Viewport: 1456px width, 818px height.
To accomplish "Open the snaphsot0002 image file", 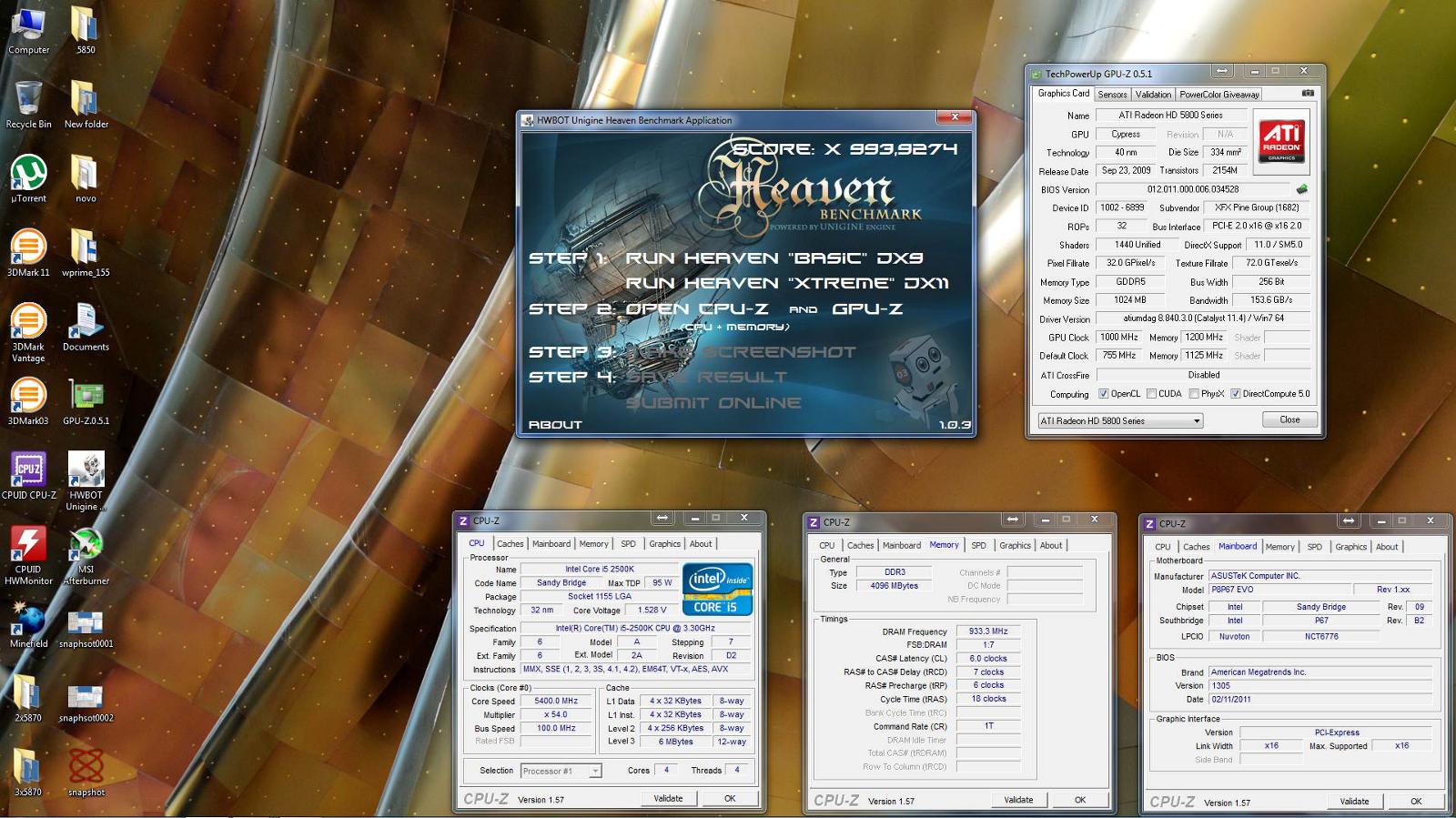I will coord(86,703).
